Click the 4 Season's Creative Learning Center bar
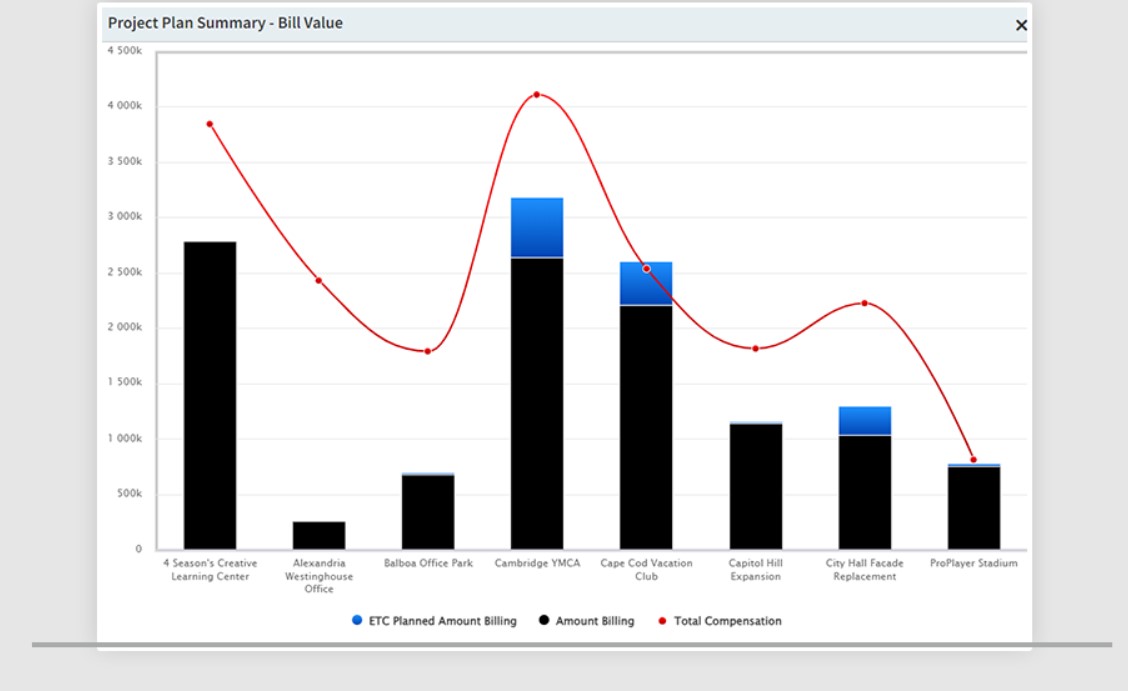 [x=210, y=395]
